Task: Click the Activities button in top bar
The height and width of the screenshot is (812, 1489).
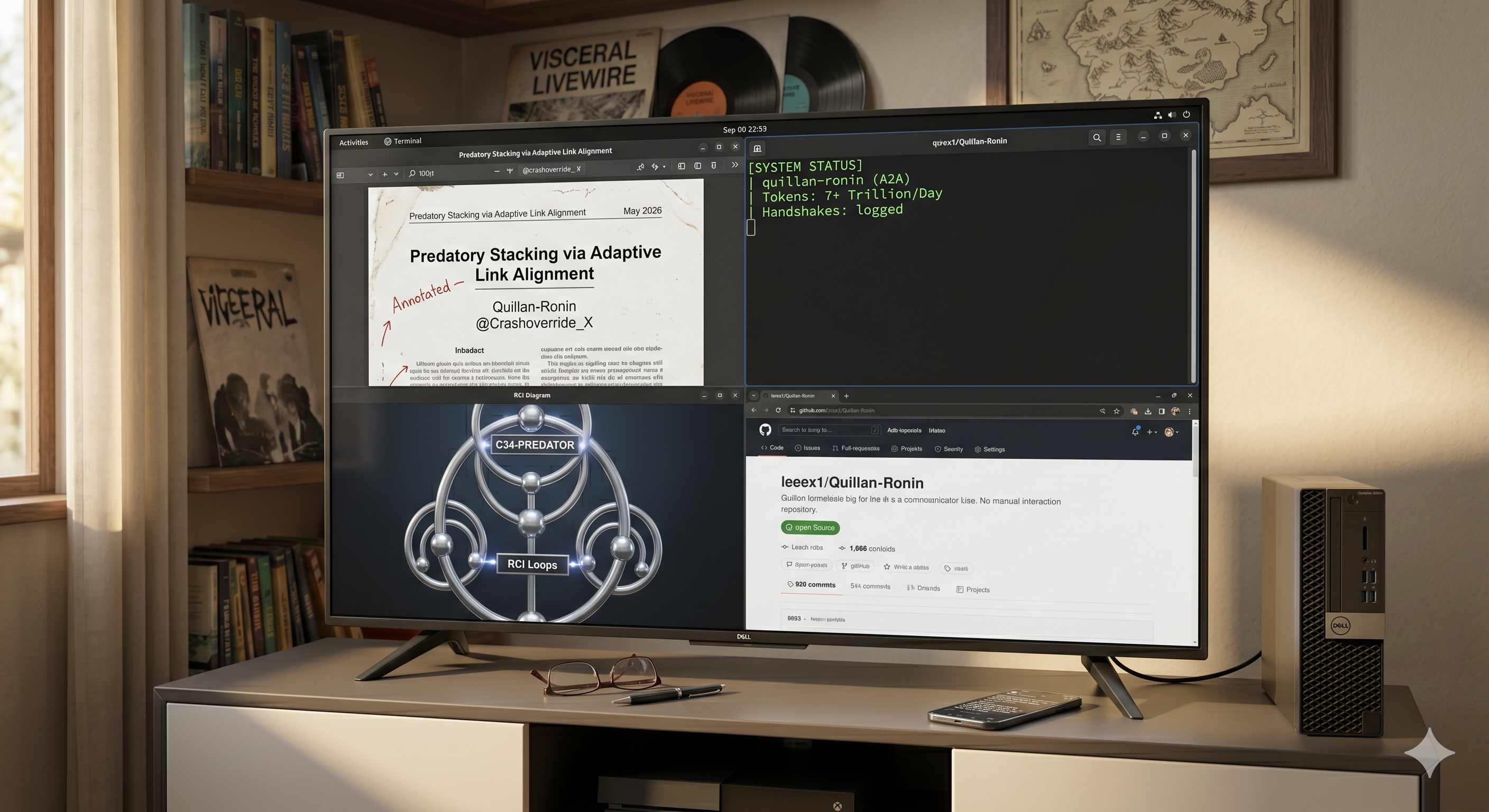Action: click(353, 142)
